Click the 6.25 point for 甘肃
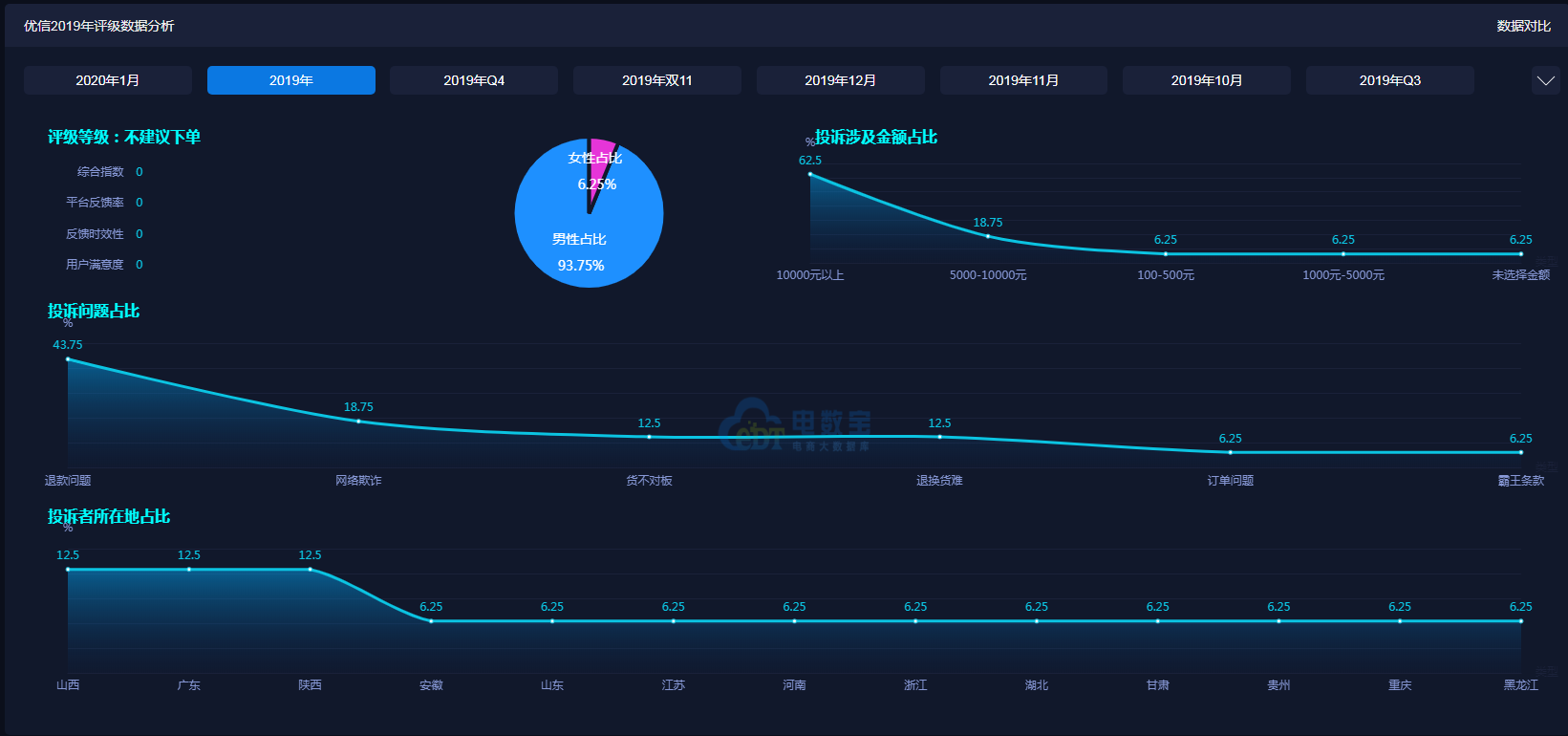The width and height of the screenshot is (1568, 736). 1158,620
